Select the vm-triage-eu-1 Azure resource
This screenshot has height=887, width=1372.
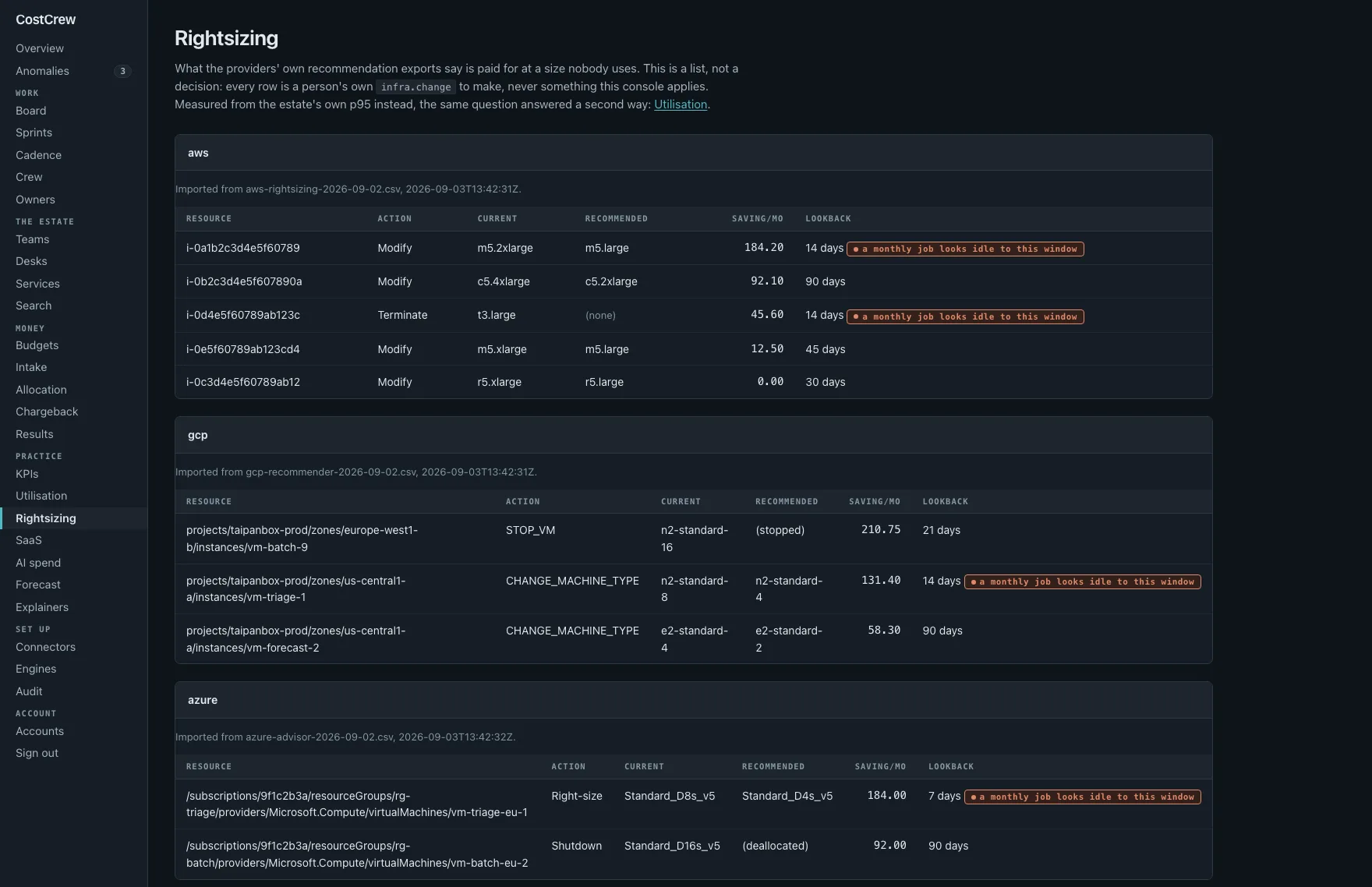pyautogui.click(x=357, y=804)
